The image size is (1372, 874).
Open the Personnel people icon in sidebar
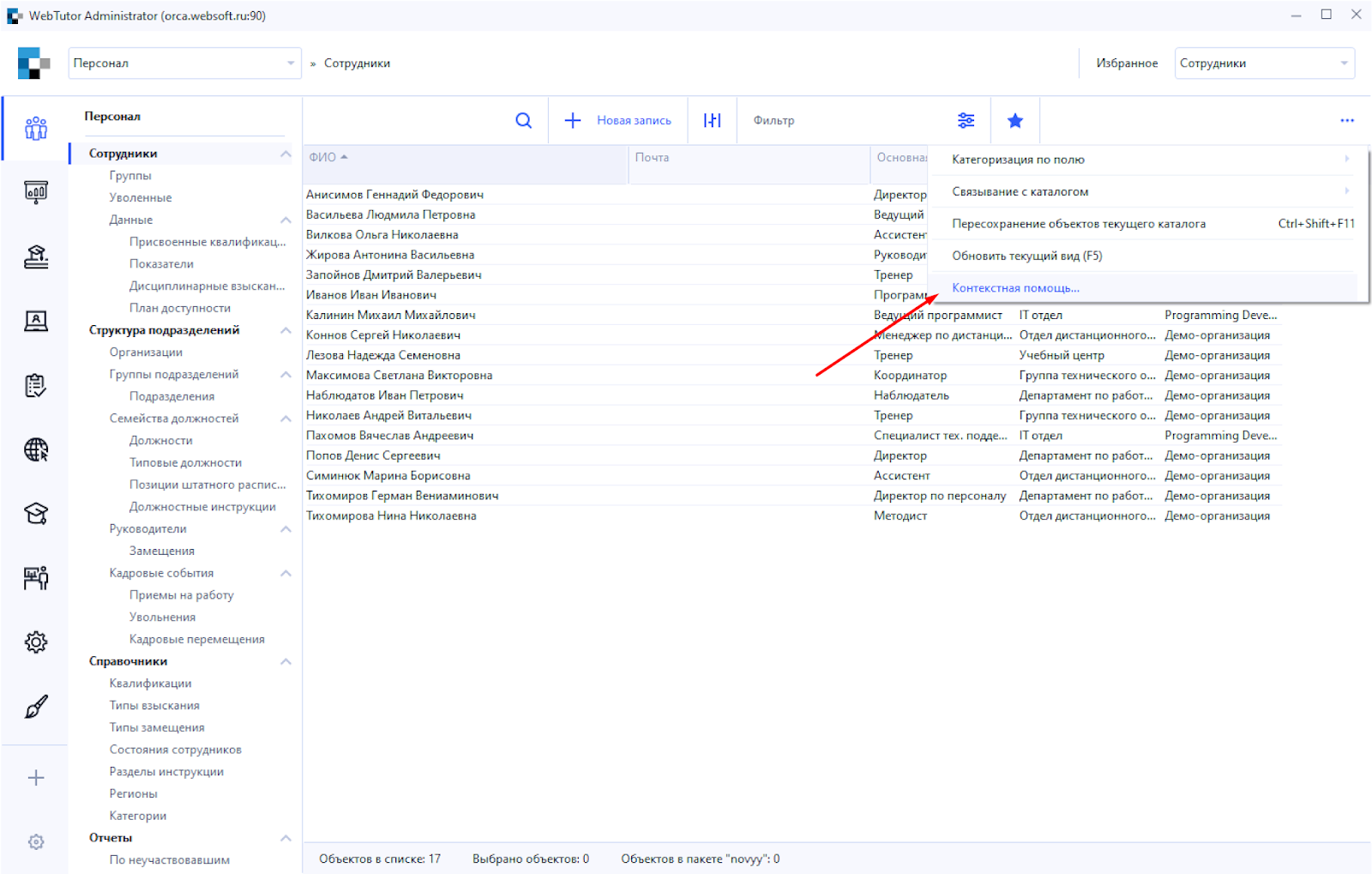(36, 128)
